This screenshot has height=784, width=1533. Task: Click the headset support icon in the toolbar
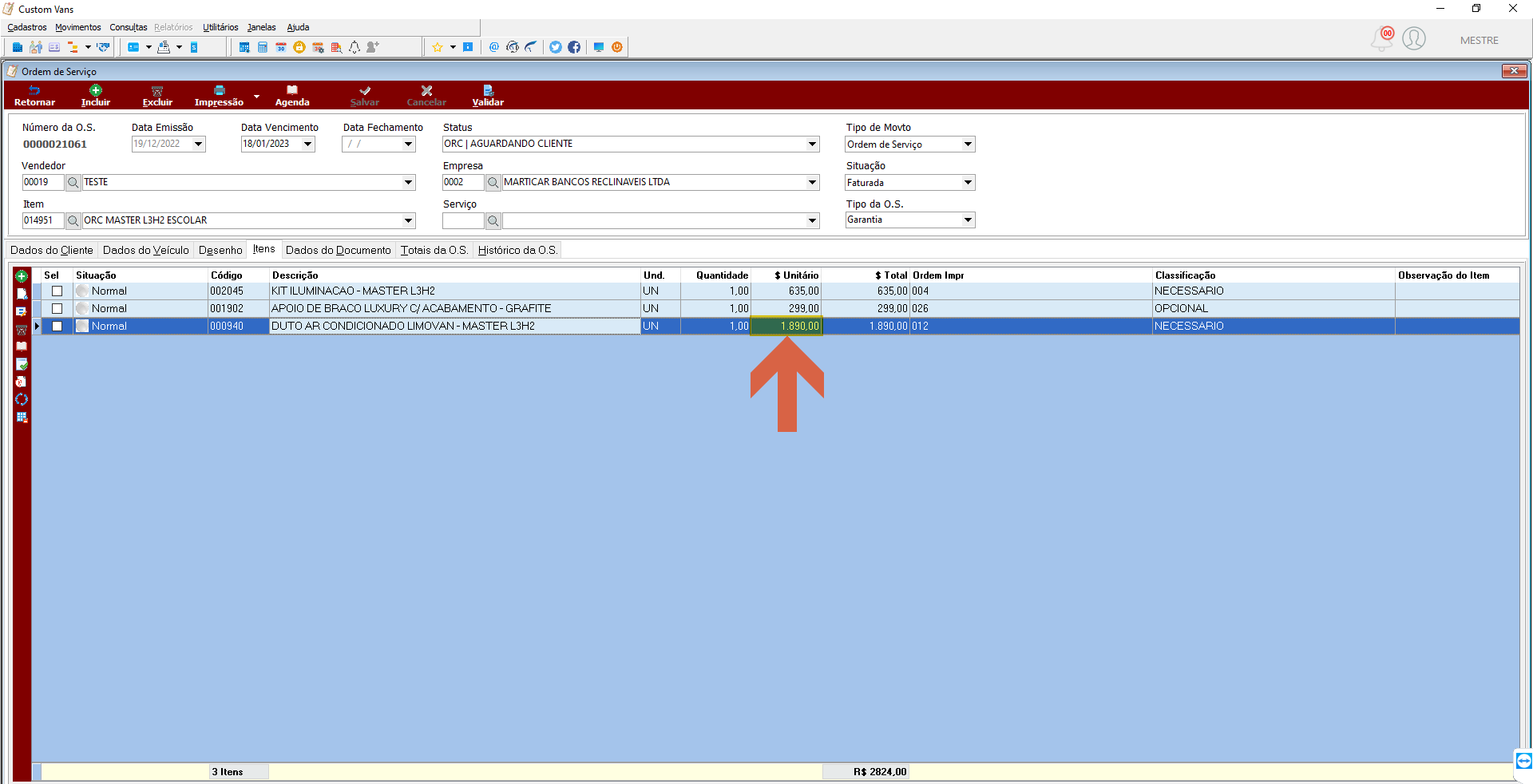coord(513,47)
